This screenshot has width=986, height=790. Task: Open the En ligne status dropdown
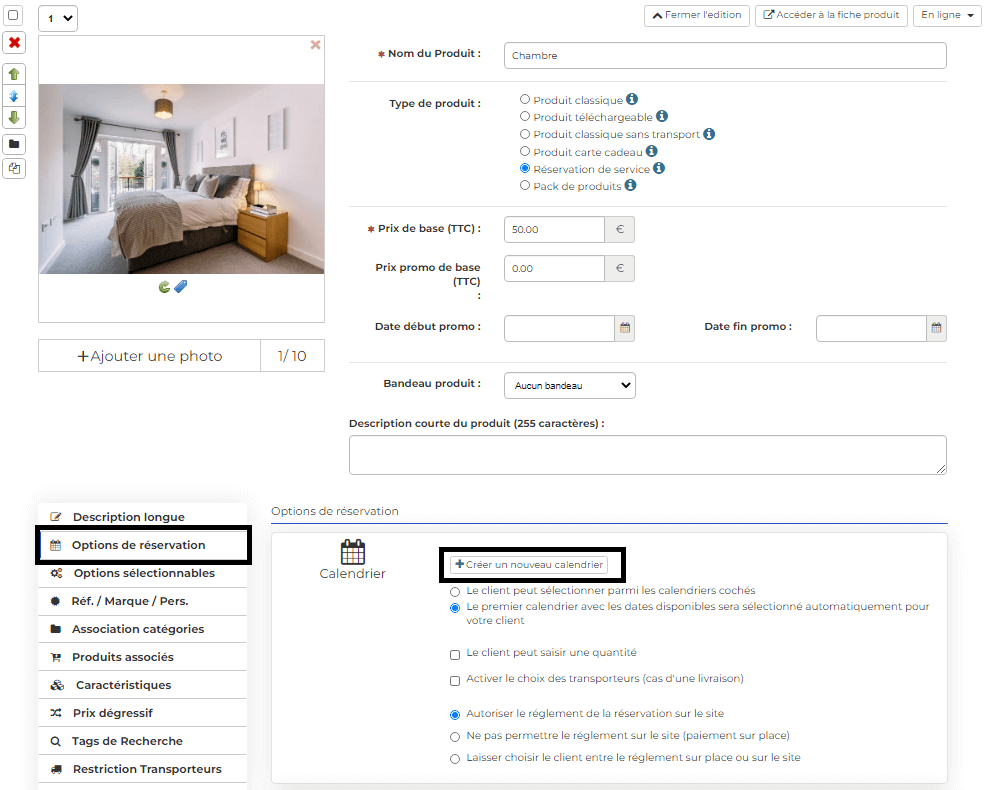pos(947,15)
